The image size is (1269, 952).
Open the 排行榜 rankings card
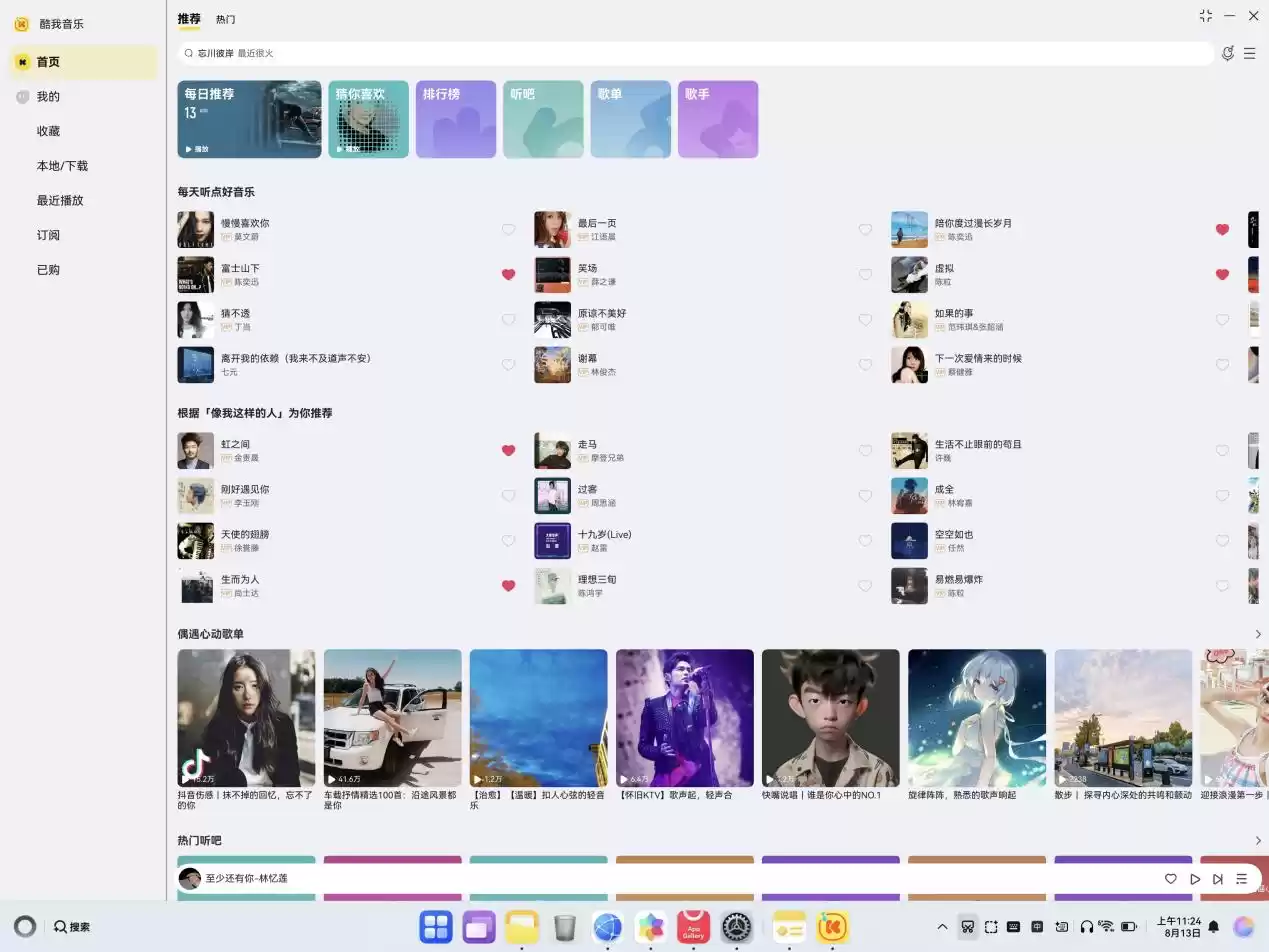(x=456, y=118)
